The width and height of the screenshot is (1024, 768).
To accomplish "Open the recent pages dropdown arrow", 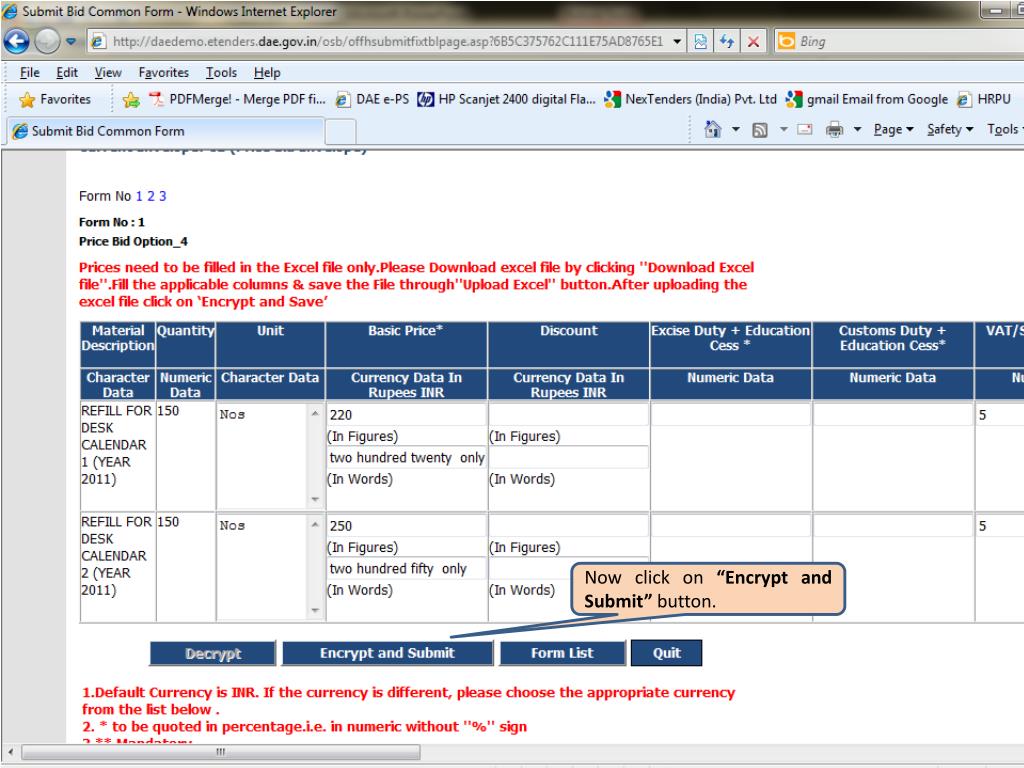I will coord(71,42).
